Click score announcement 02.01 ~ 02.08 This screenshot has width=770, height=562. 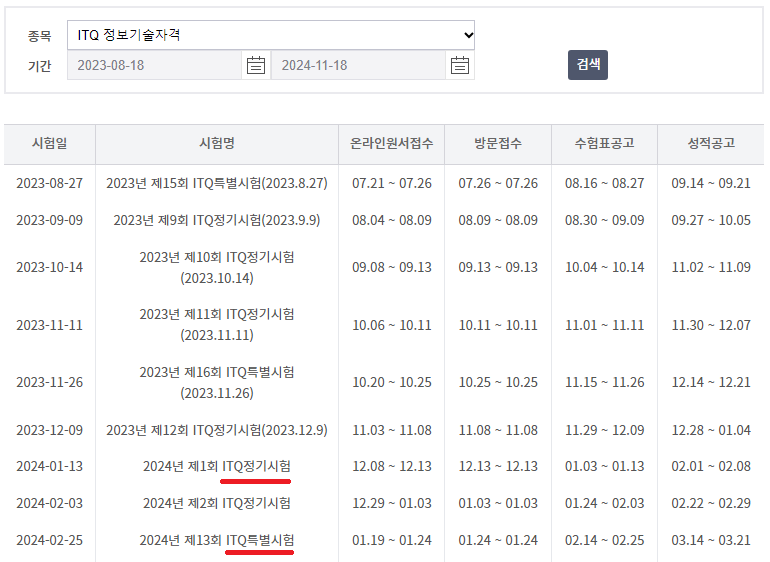click(711, 466)
